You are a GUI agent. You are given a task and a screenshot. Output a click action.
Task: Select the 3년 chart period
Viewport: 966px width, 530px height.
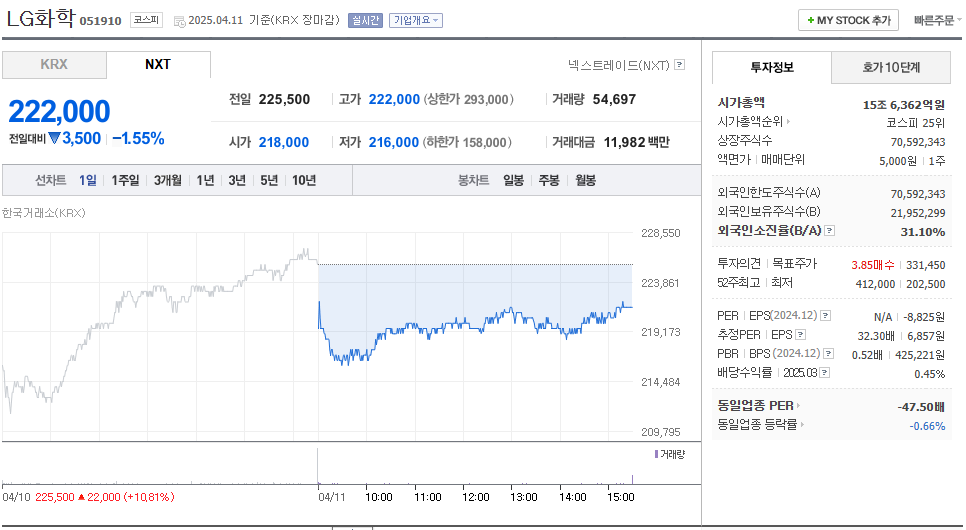point(237,181)
